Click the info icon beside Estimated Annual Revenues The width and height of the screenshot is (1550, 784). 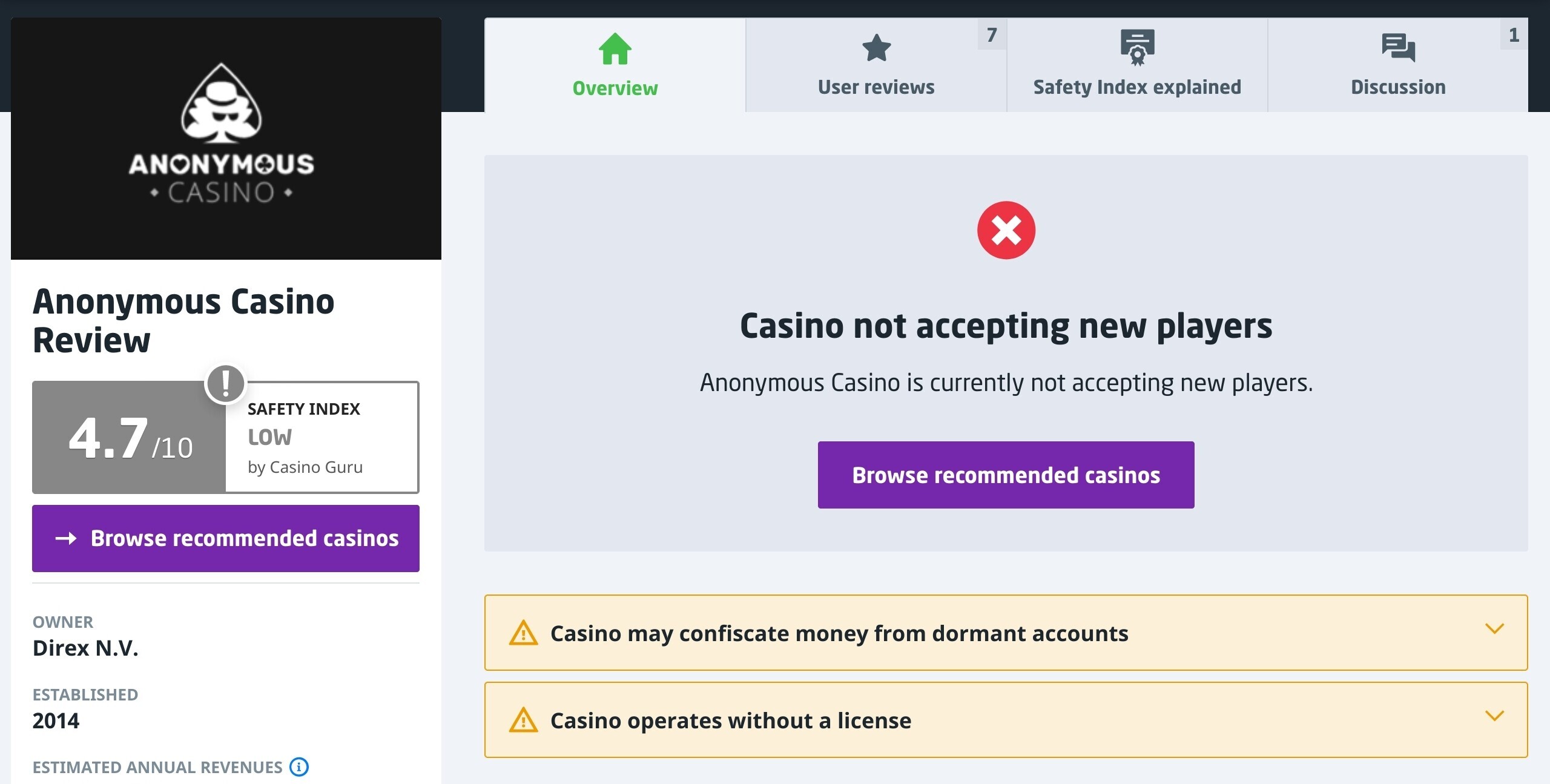(299, 766)
